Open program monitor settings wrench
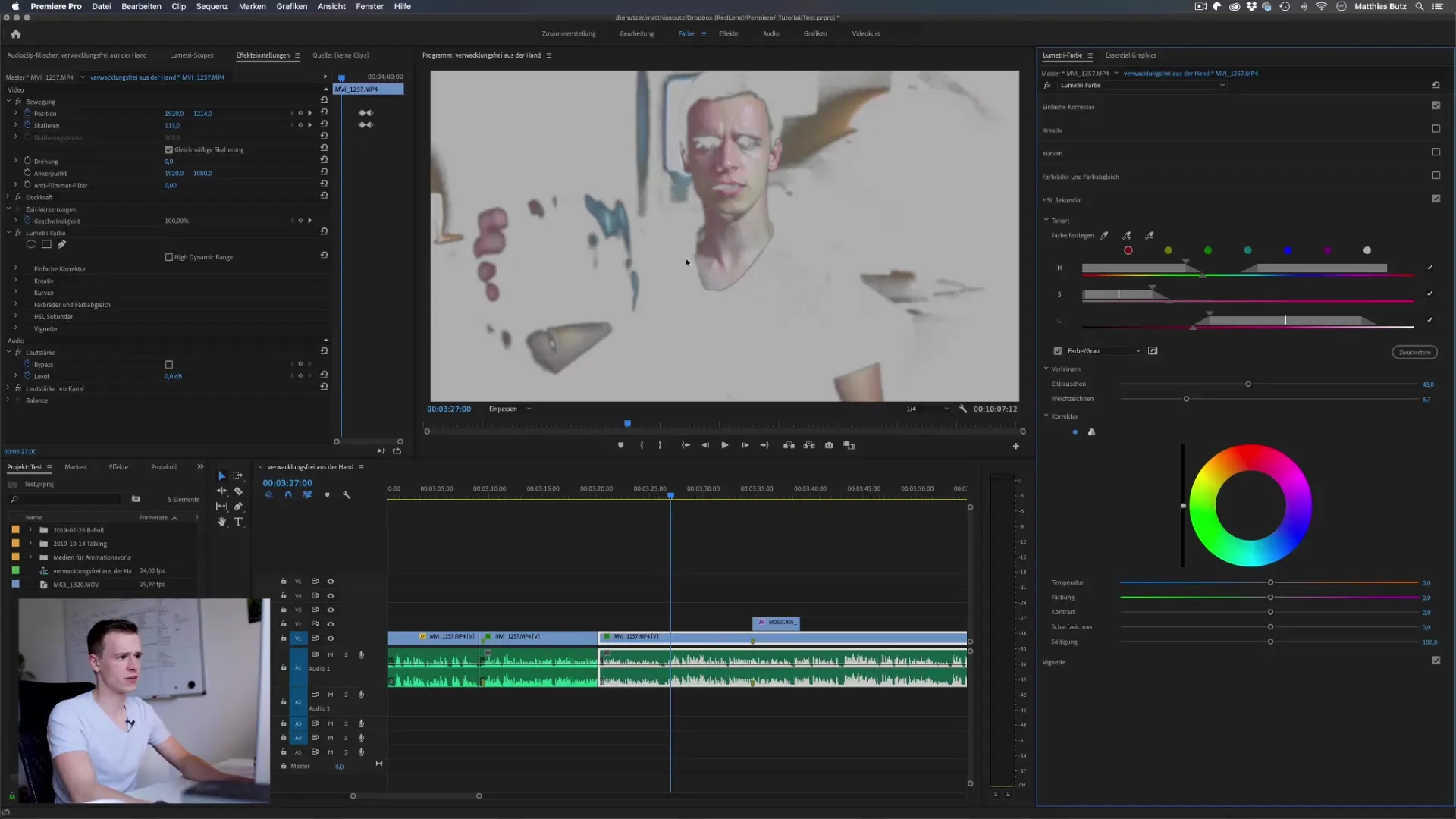This screenshot has width=1456, height=819. click(963, 408)
